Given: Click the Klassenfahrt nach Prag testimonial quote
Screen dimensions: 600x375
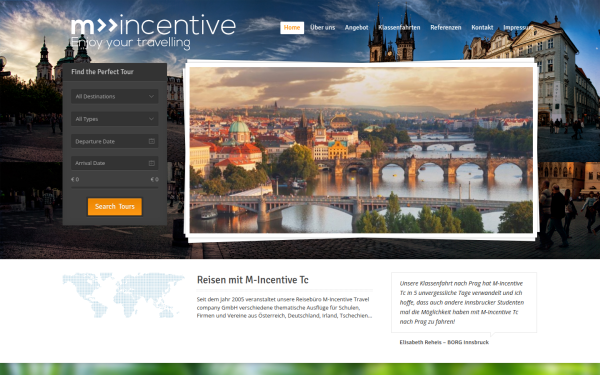Looking at the screenshot, I should [462, 302].
